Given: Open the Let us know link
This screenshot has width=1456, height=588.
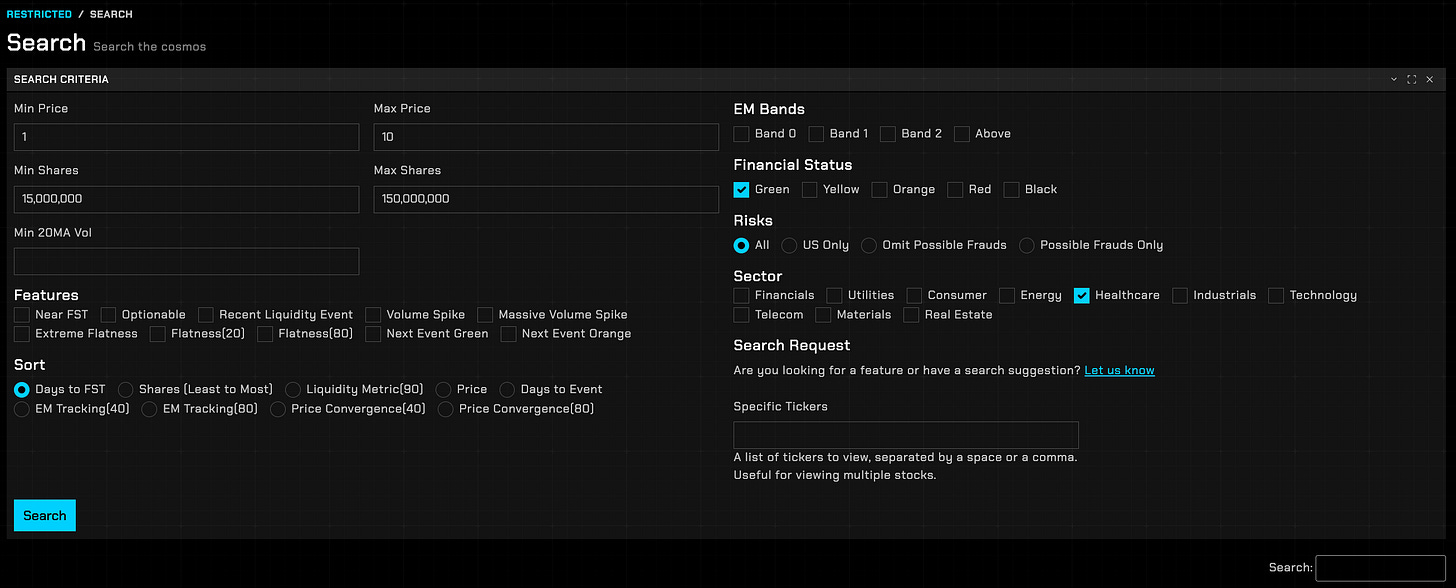Looking at the screenshot, I should pyautogui.click(x=1119, y=371).
